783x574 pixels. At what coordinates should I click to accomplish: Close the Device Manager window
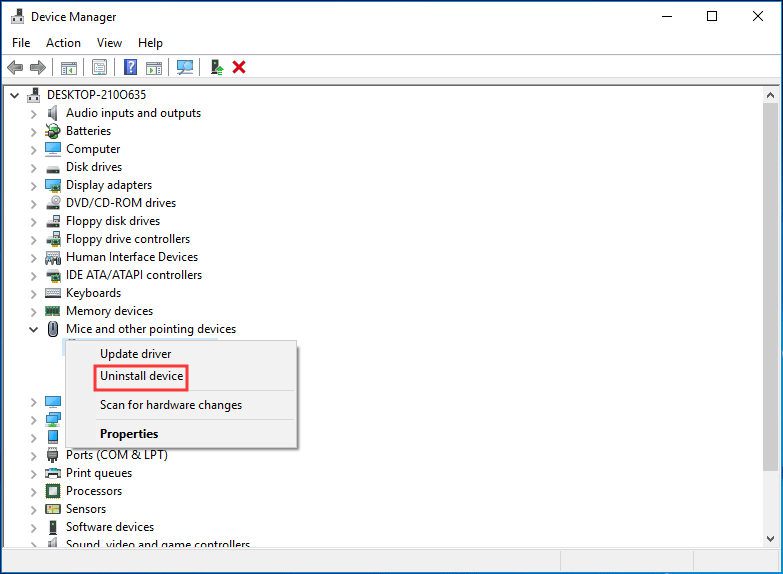pos(758,16)
